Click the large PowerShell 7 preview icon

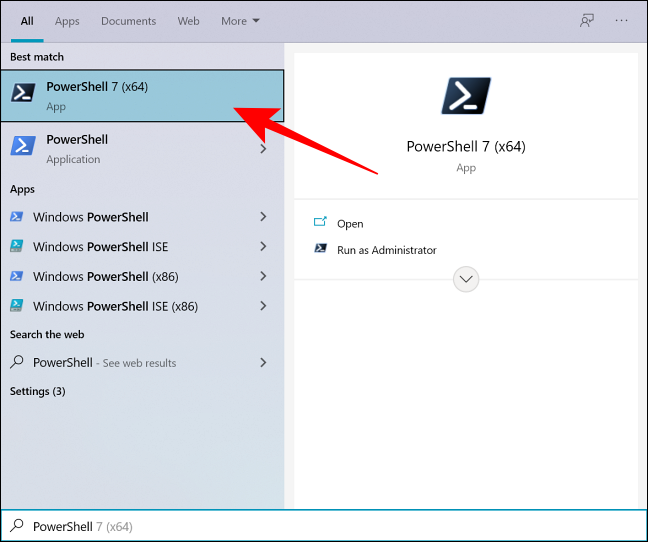465,95
